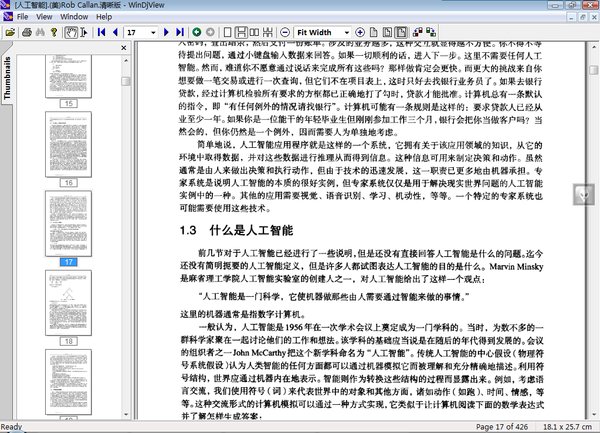The height and width of the screenshot is (433, 600).
Task: Open the Help menu
Action: [104, 17]
